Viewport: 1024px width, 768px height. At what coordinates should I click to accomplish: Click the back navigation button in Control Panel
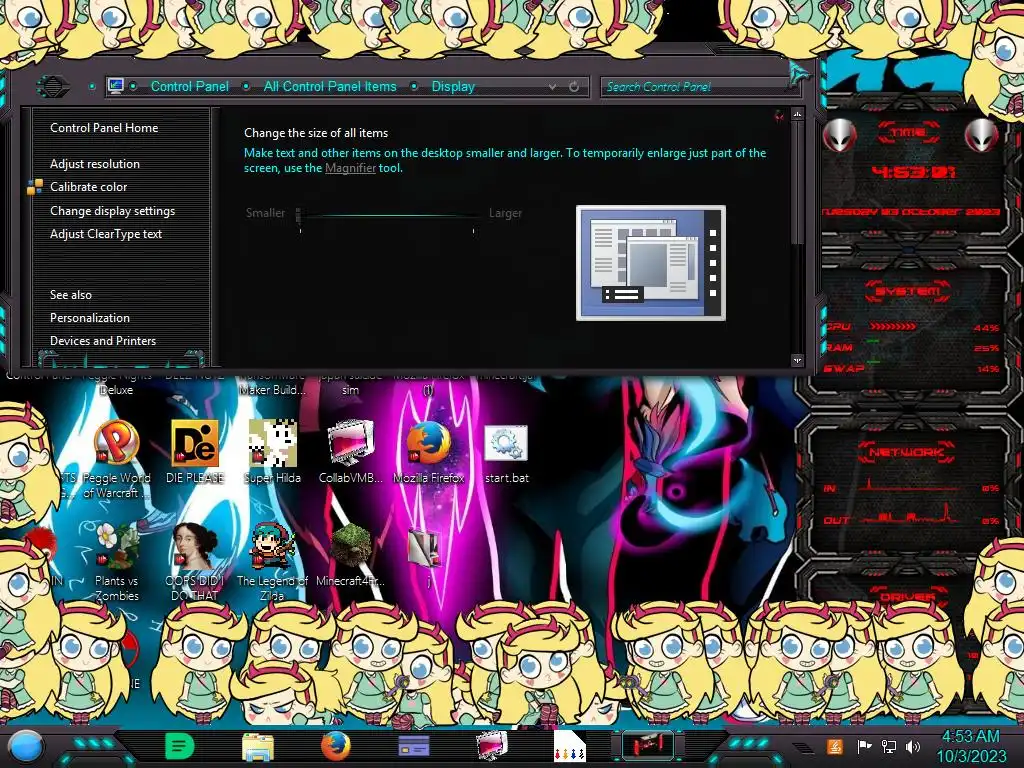[53, 86]
